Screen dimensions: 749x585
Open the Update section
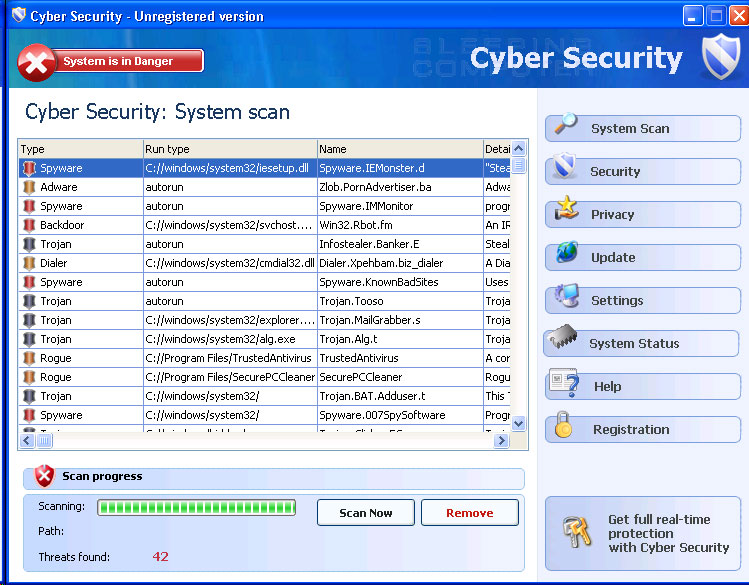(642, 257)
